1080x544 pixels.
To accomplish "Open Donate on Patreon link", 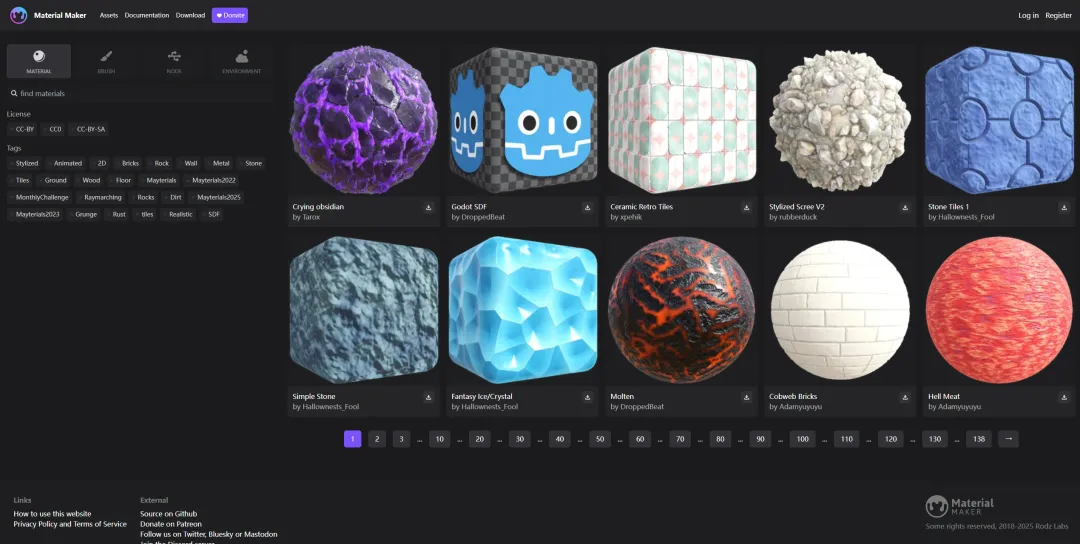I will (x=171, y=524).
